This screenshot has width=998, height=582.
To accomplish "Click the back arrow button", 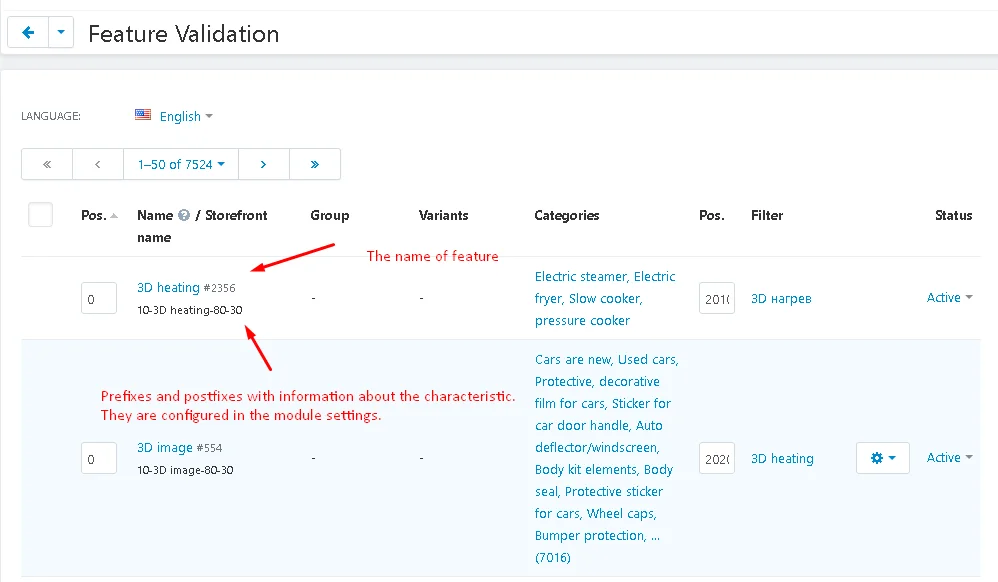I will click(27, 33).
